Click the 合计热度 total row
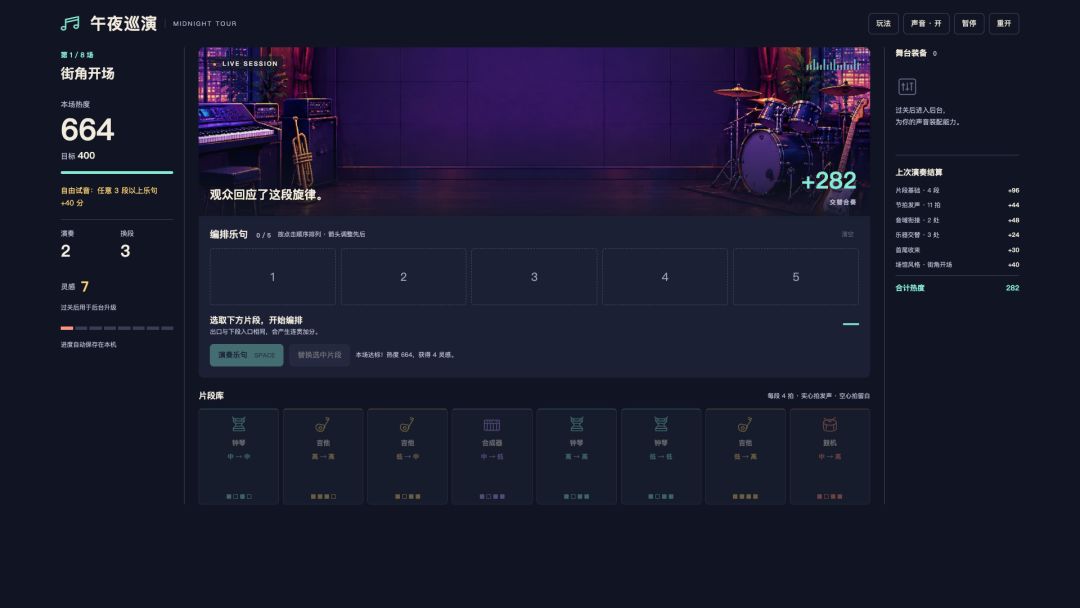Screen dimensions: 1080x608 point(957,288)
